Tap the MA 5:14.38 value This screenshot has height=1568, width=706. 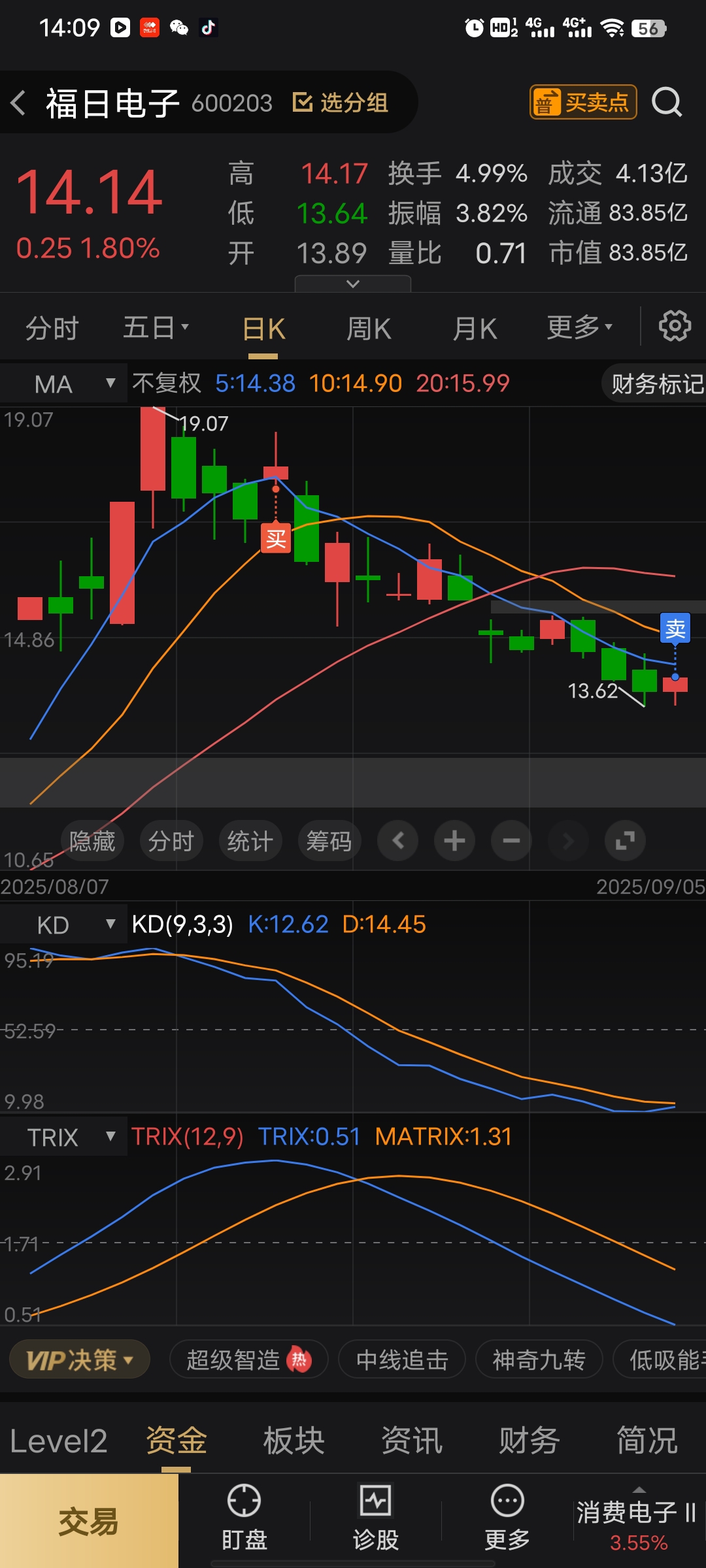tap(255, 384)
